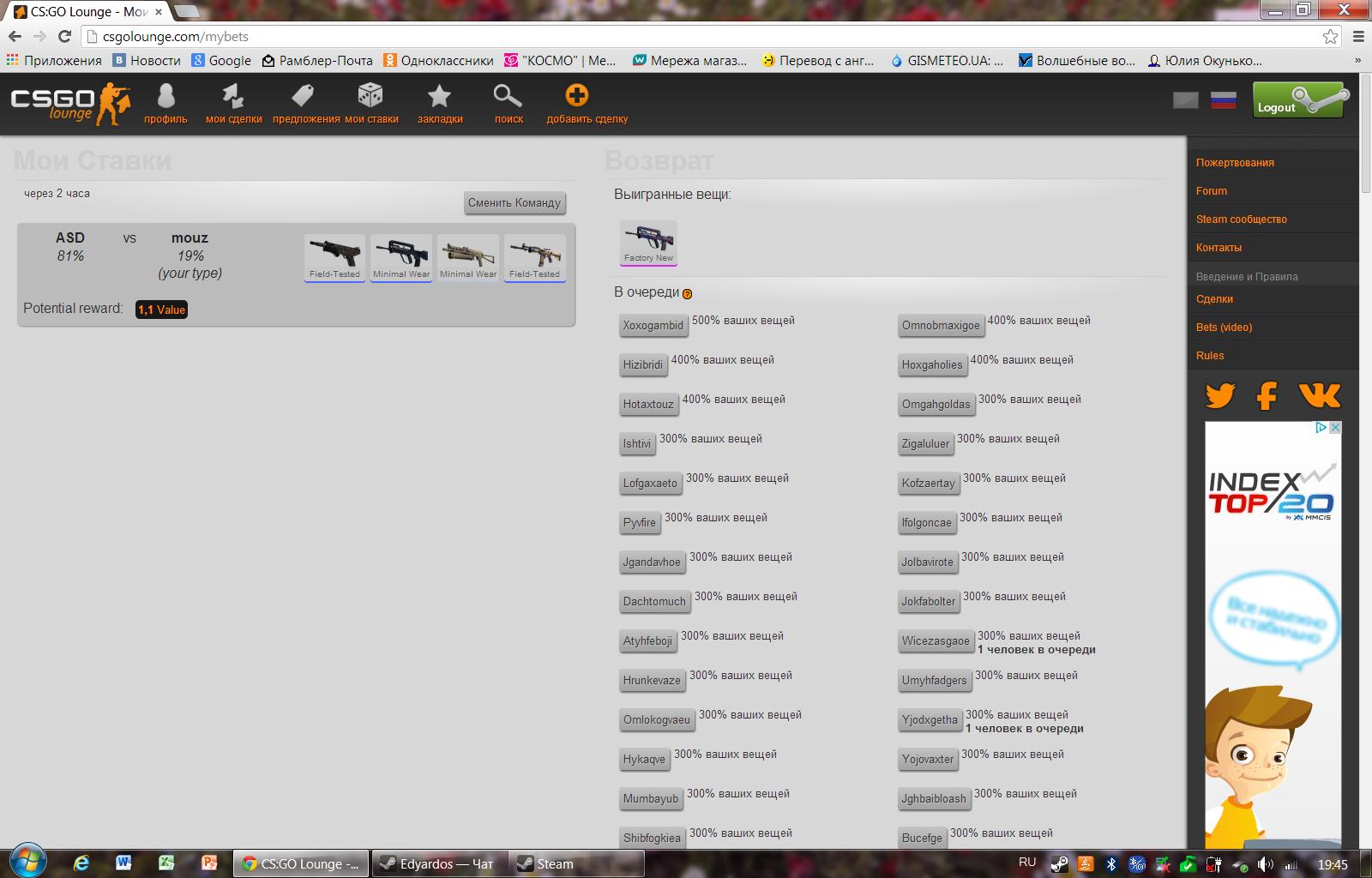Open the Новости bookmark
The width and height of the screenshot is (1372, 878).
(147, 61)
